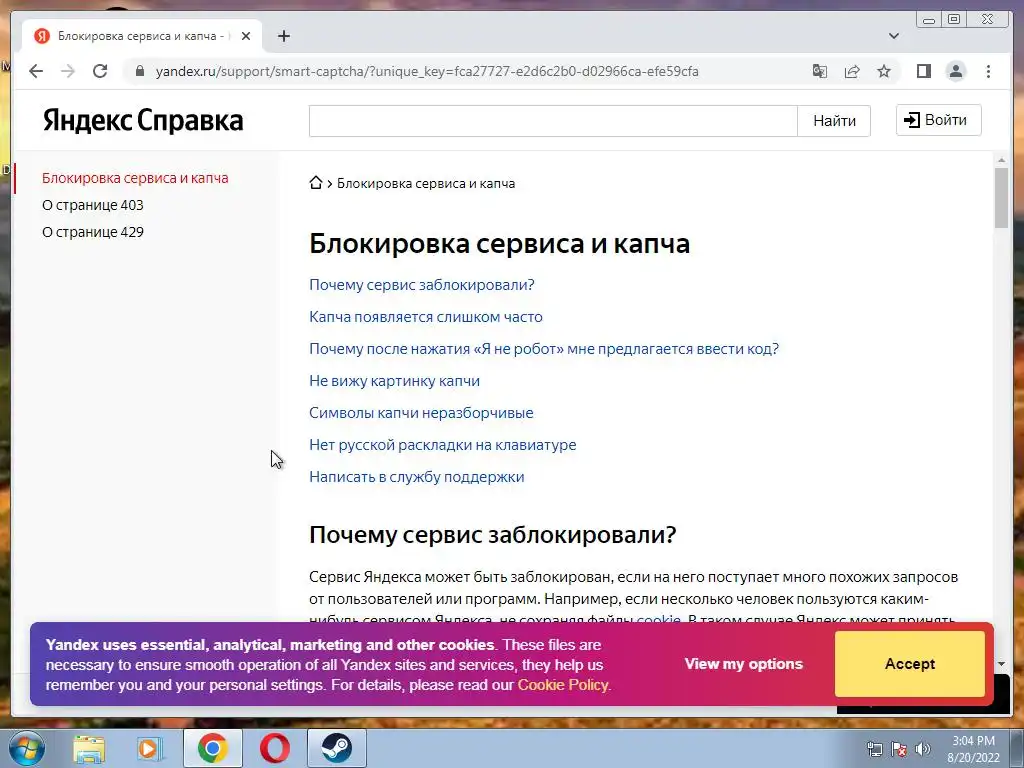Image resolution: width=1024 pixels, height=768 pixels.
Task: Open Opera from the taskbar
Action: point(275,748)
